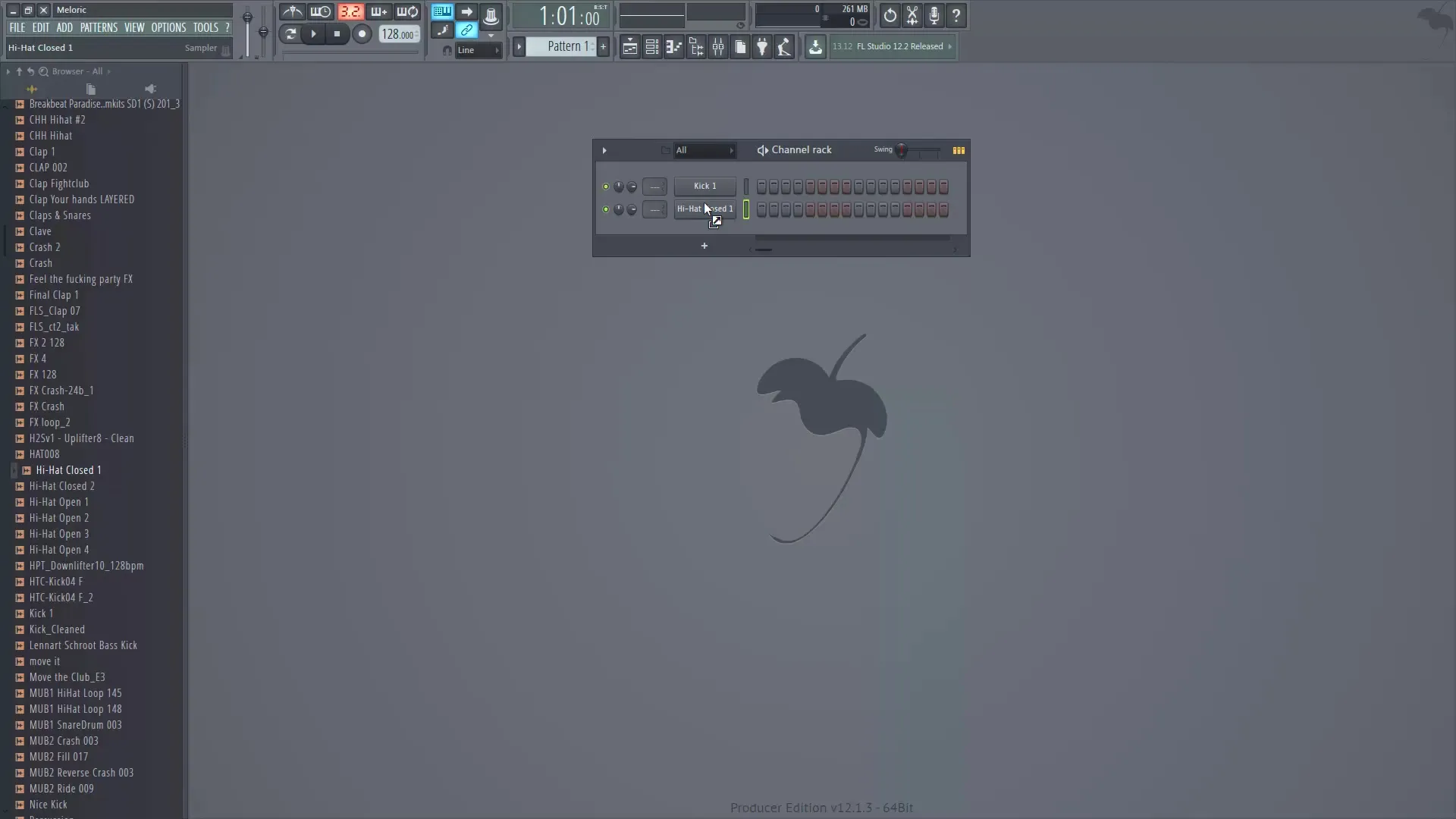
Task: Toggle loop recording icon
Action: pyautogui.click(x=407, y=12)
